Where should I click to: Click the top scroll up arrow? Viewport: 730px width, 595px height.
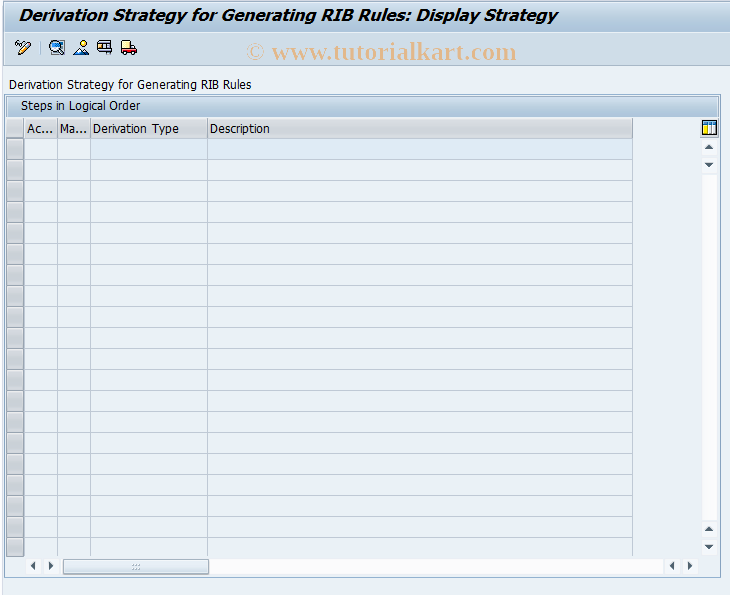point(709,147)
